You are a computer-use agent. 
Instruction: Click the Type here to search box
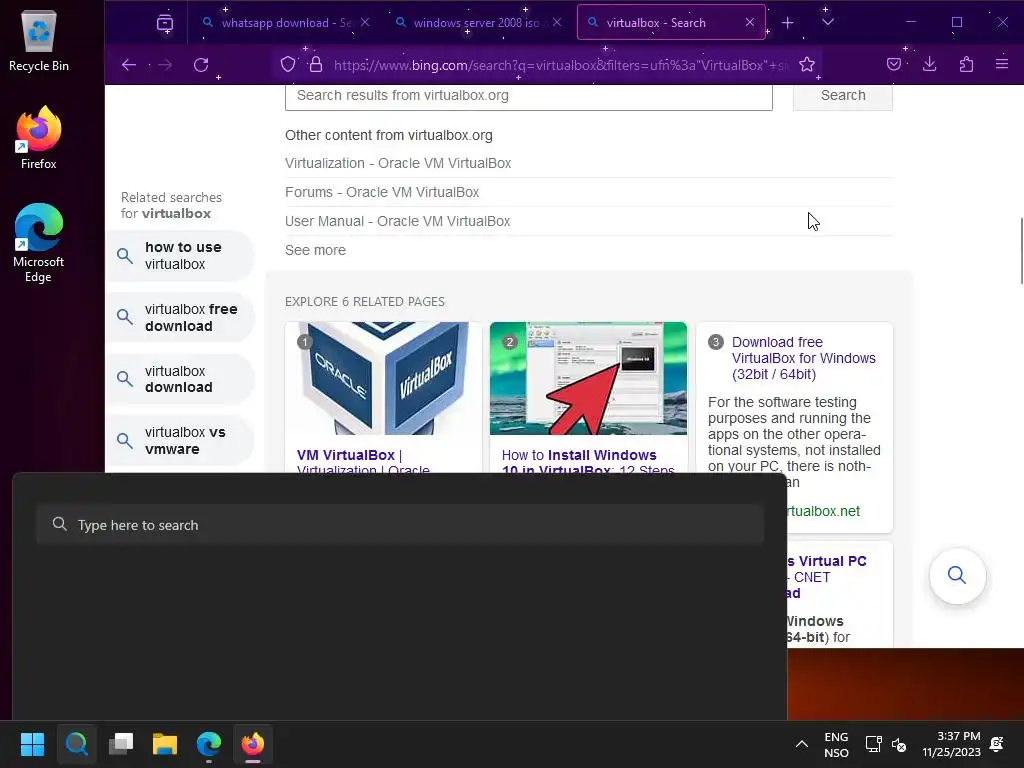point(400,524)
